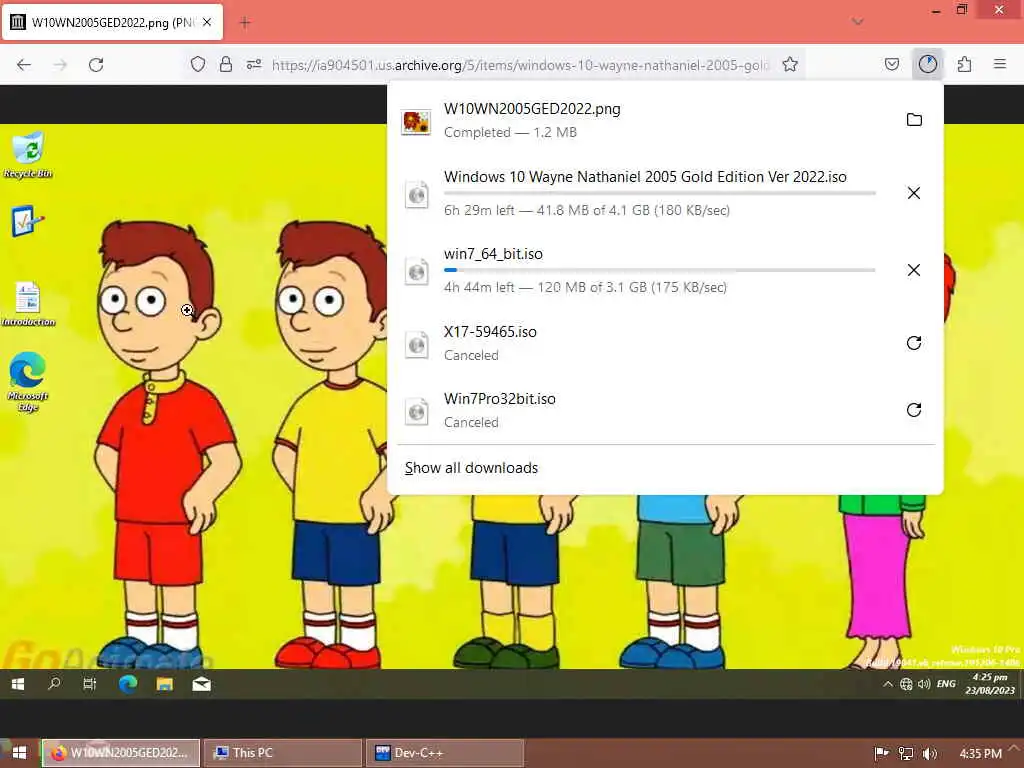This screenshot has height=768, width=1024.
Task: Open the Extensions puzzle icon
Action: point(964,64)
